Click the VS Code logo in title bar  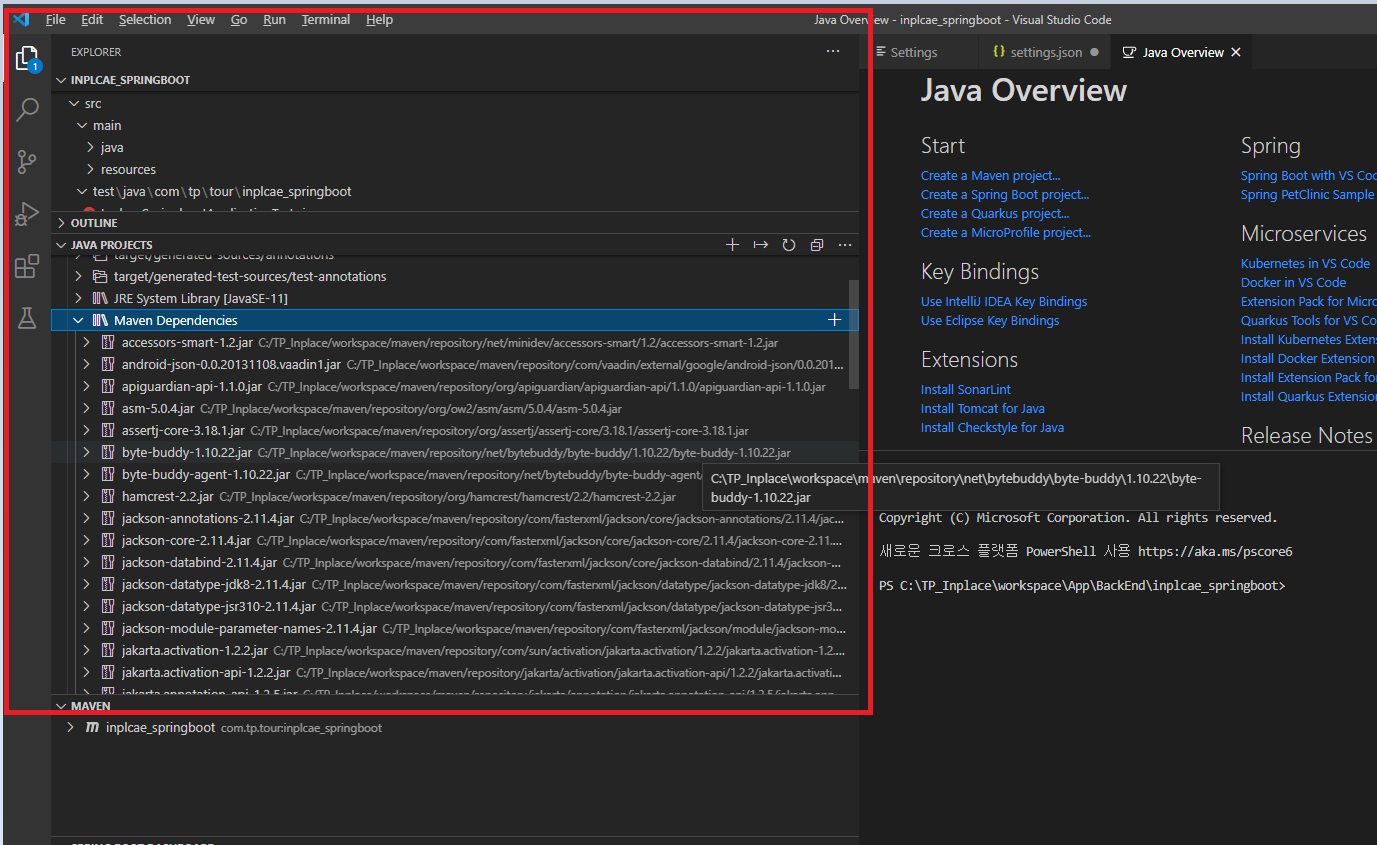click(21, 19)
